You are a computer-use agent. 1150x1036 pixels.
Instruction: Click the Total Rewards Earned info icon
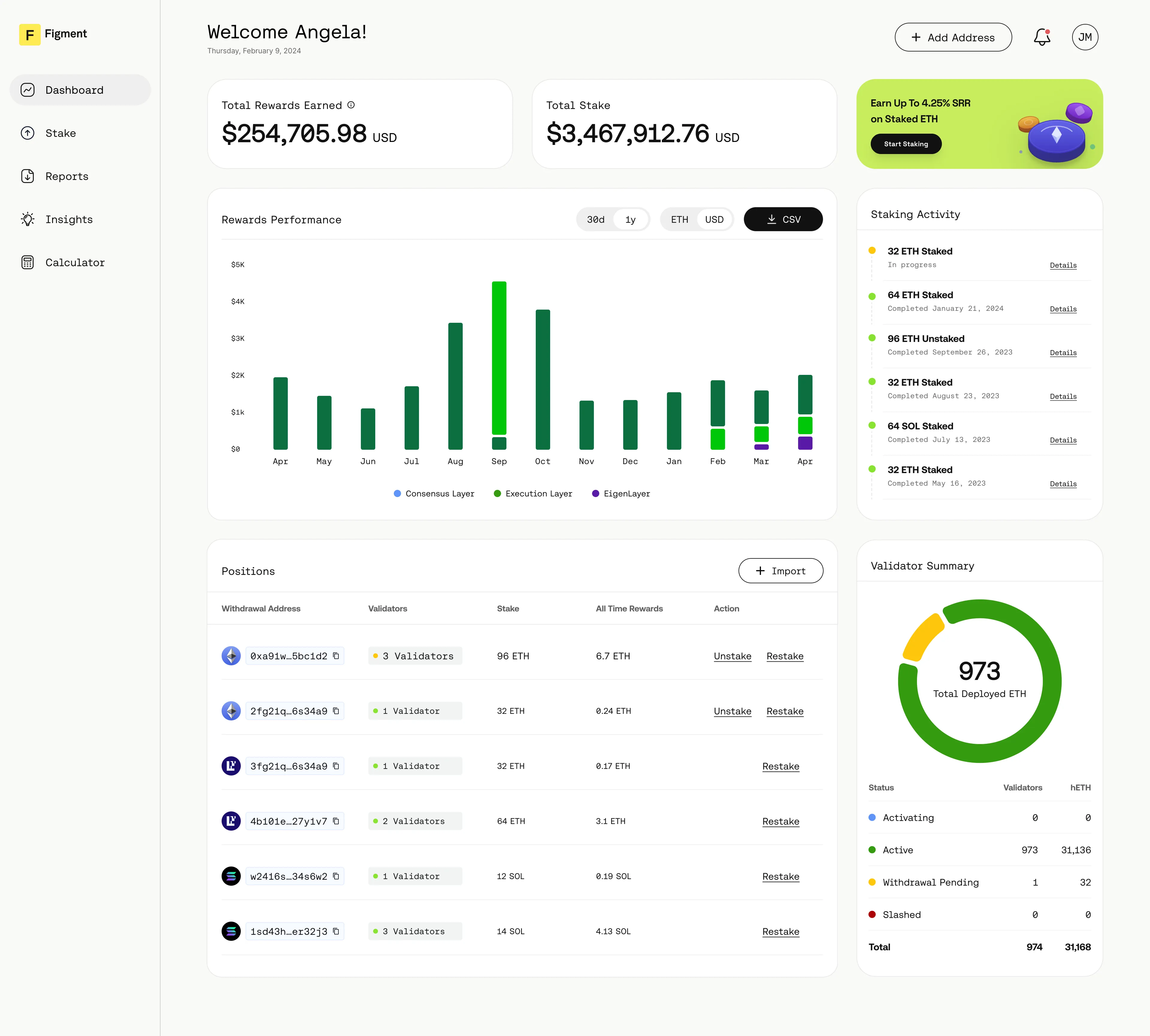(x=351, y=105)
